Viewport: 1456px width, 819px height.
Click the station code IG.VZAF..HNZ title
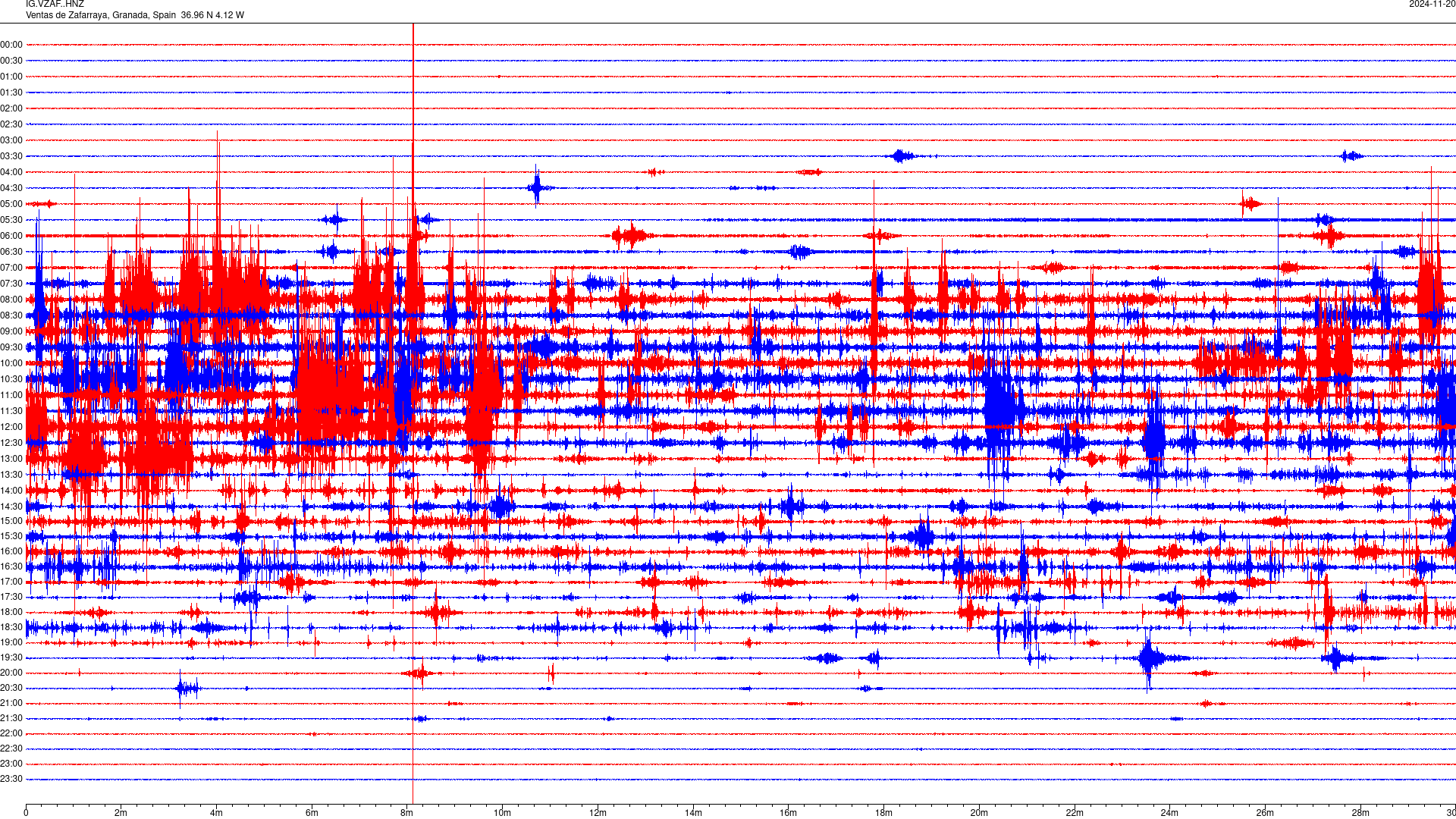point(55,5)
